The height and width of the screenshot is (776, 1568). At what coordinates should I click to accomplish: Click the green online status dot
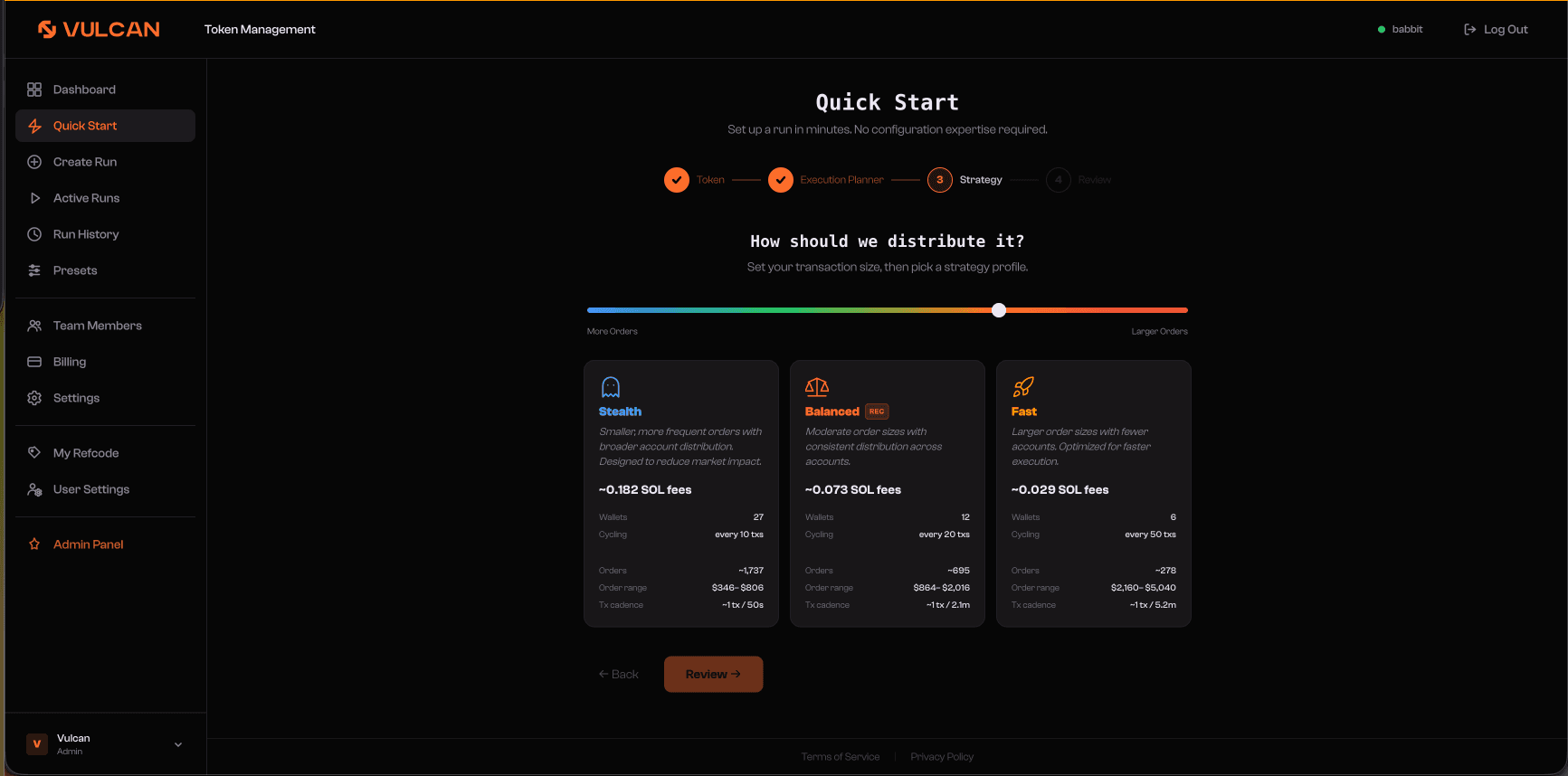1382,30
